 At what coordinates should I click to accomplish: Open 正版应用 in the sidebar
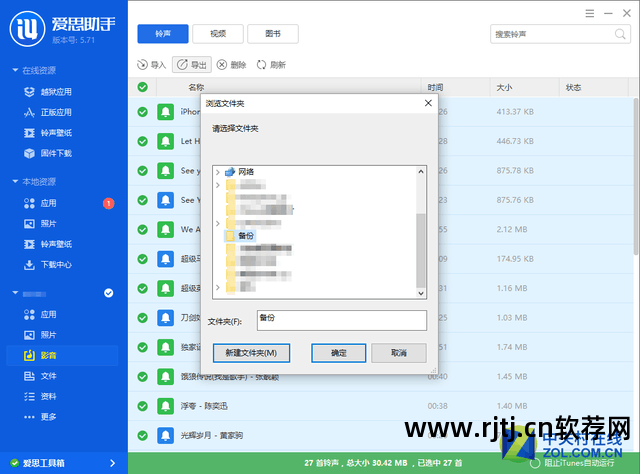pos(48,112)
